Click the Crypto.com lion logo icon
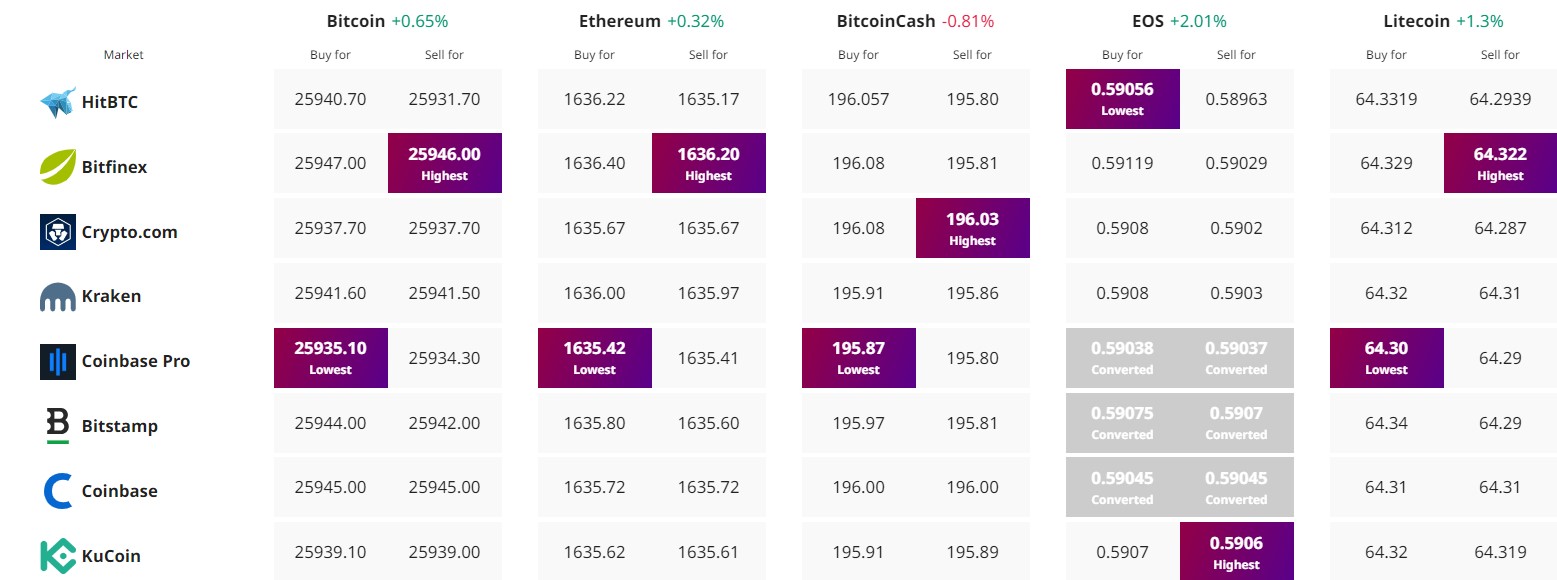The image size is (1557, 580). click(x=58, y=232)
